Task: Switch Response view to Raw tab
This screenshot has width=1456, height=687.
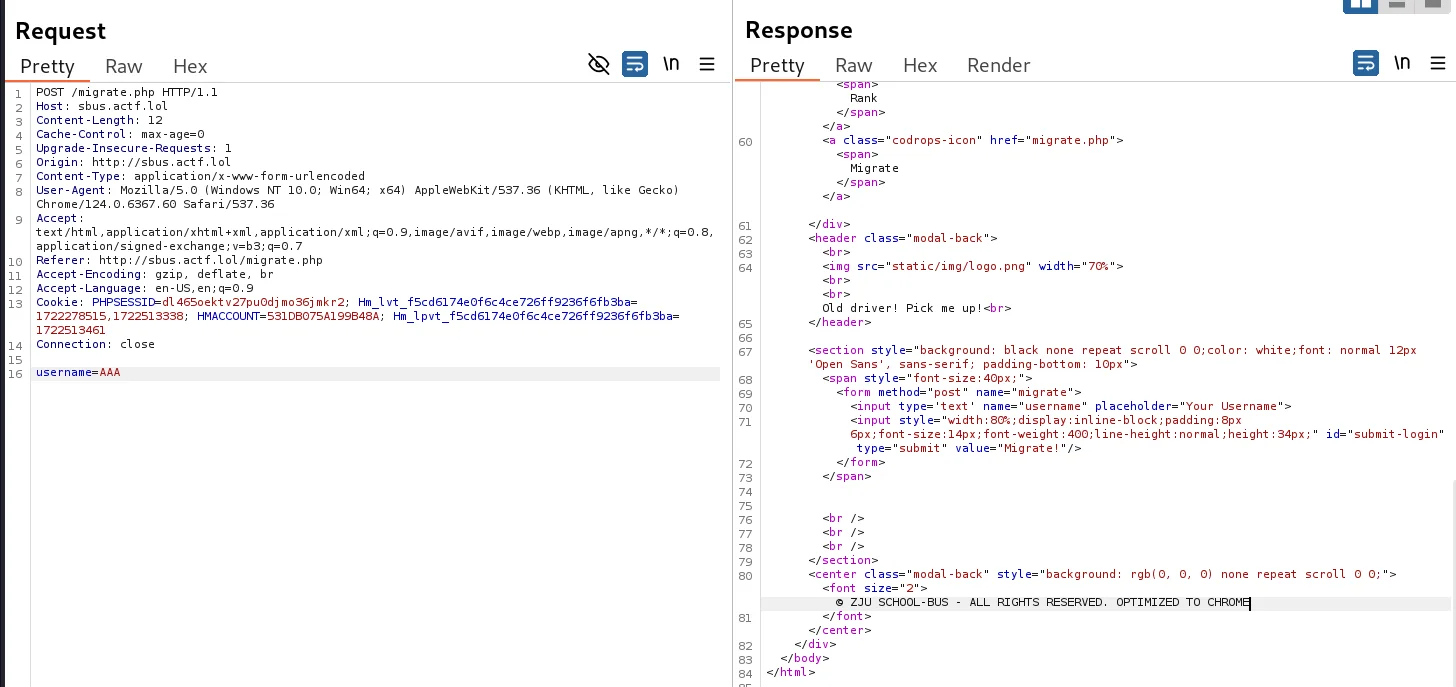Action: (853, 65)
